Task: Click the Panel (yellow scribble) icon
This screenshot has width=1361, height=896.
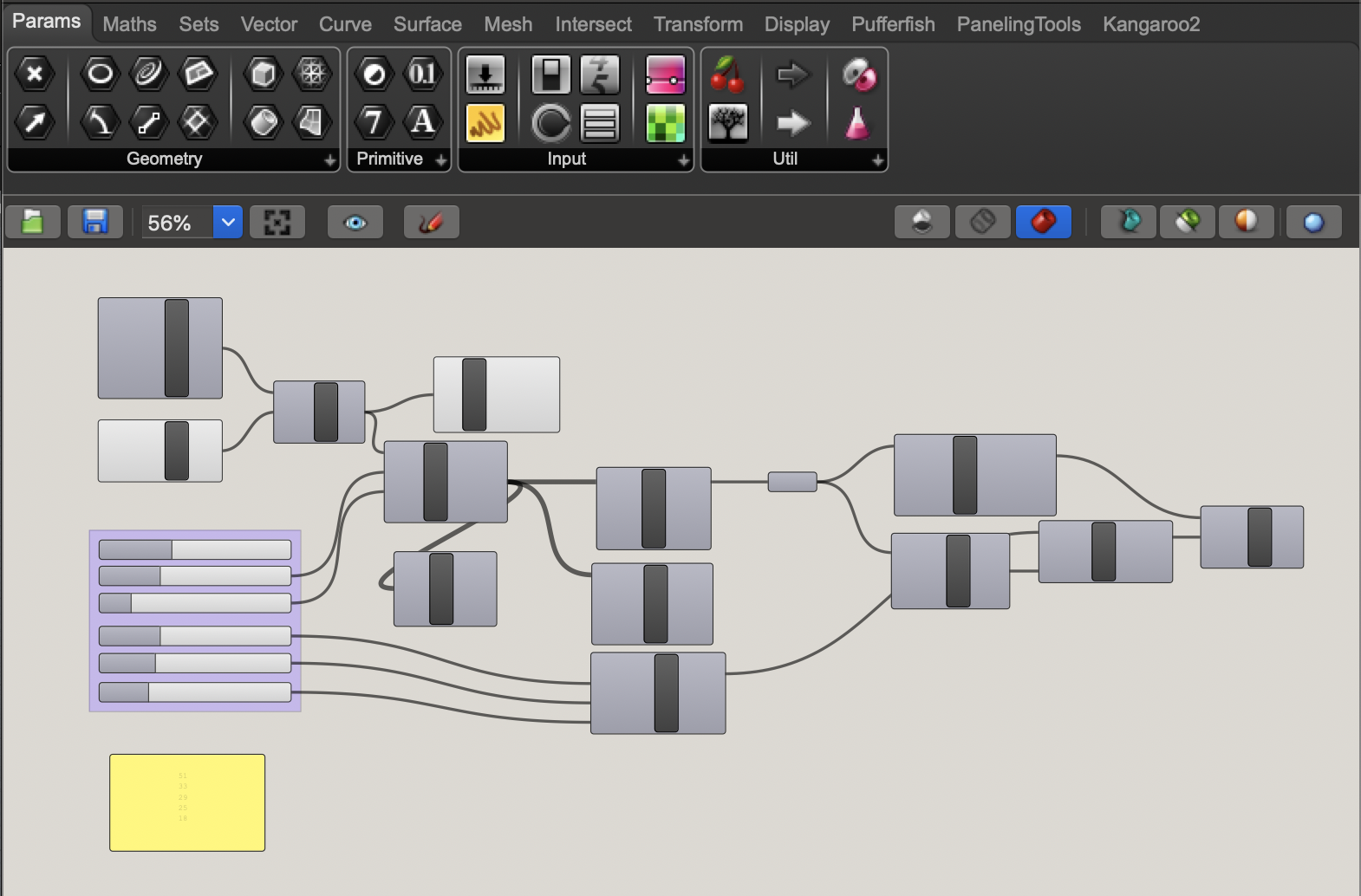Action: pos(485,123)
